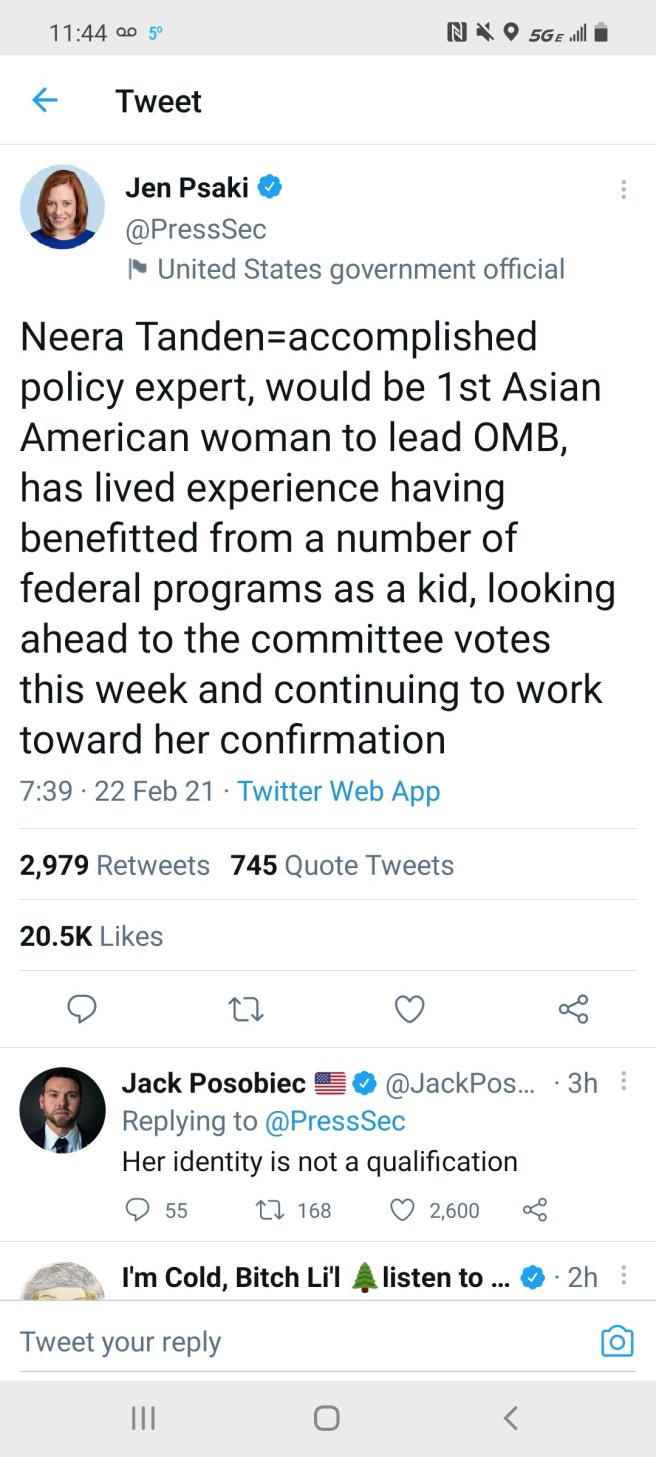Share Jack Posobiec's reply
Viewport: 656px width, 1457px height.
click(535, 1210)
